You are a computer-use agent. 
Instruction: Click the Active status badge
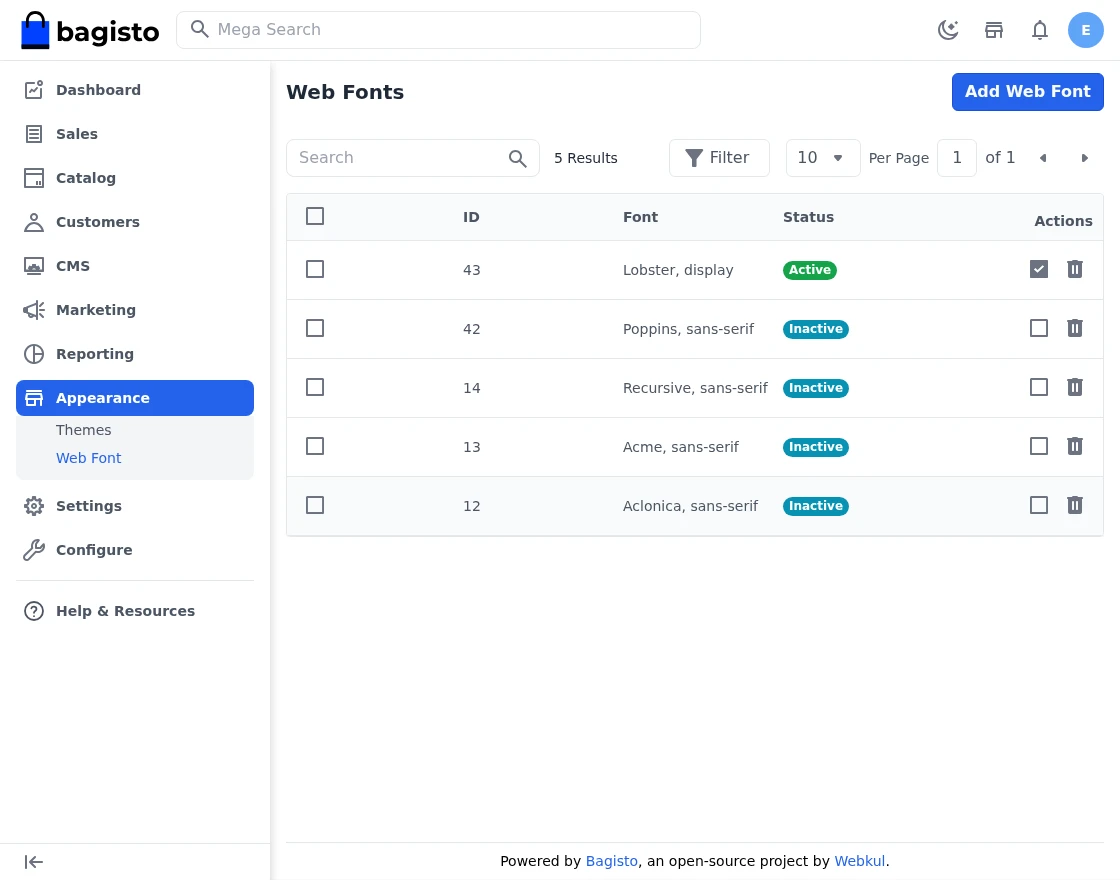pyautogui.click(x=809, y=270)
